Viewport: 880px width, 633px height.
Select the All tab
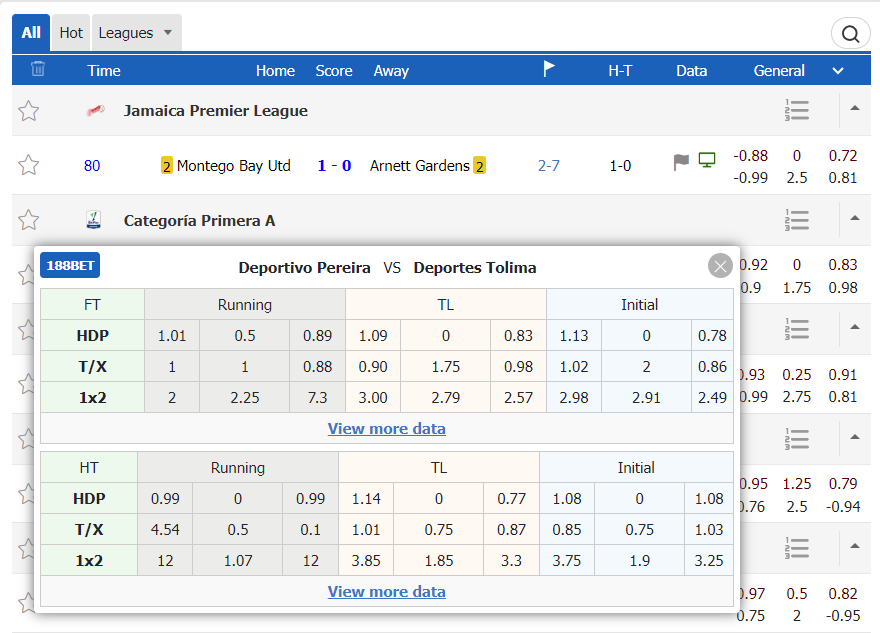pyautogui.click(x=31, y=33)
